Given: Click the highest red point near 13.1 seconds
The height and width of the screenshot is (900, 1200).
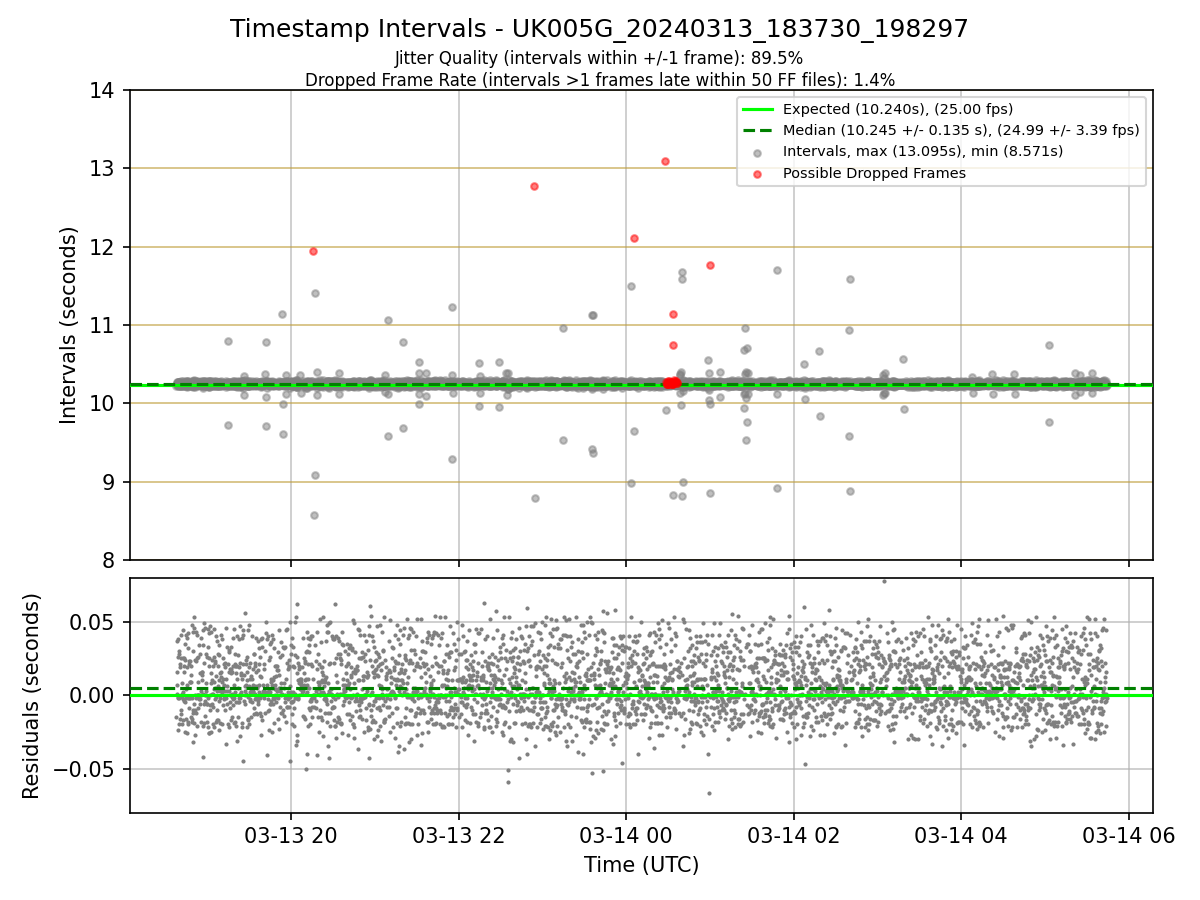Looking at the screenshot, I should [665, 161].
